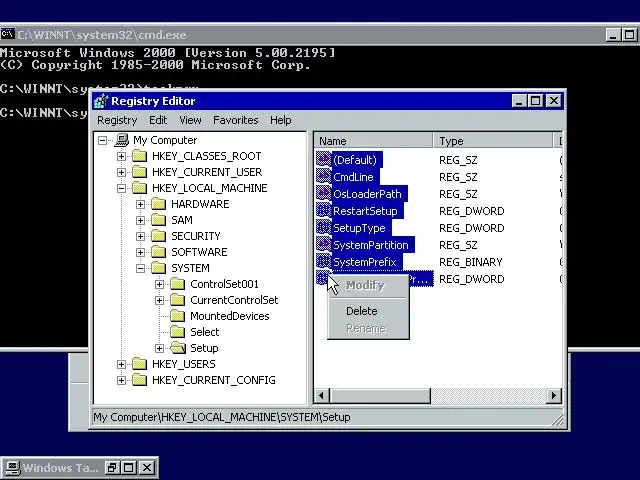
Task: Click the SystemPrefix binary value icon
Action: click(x=324, y=262)
